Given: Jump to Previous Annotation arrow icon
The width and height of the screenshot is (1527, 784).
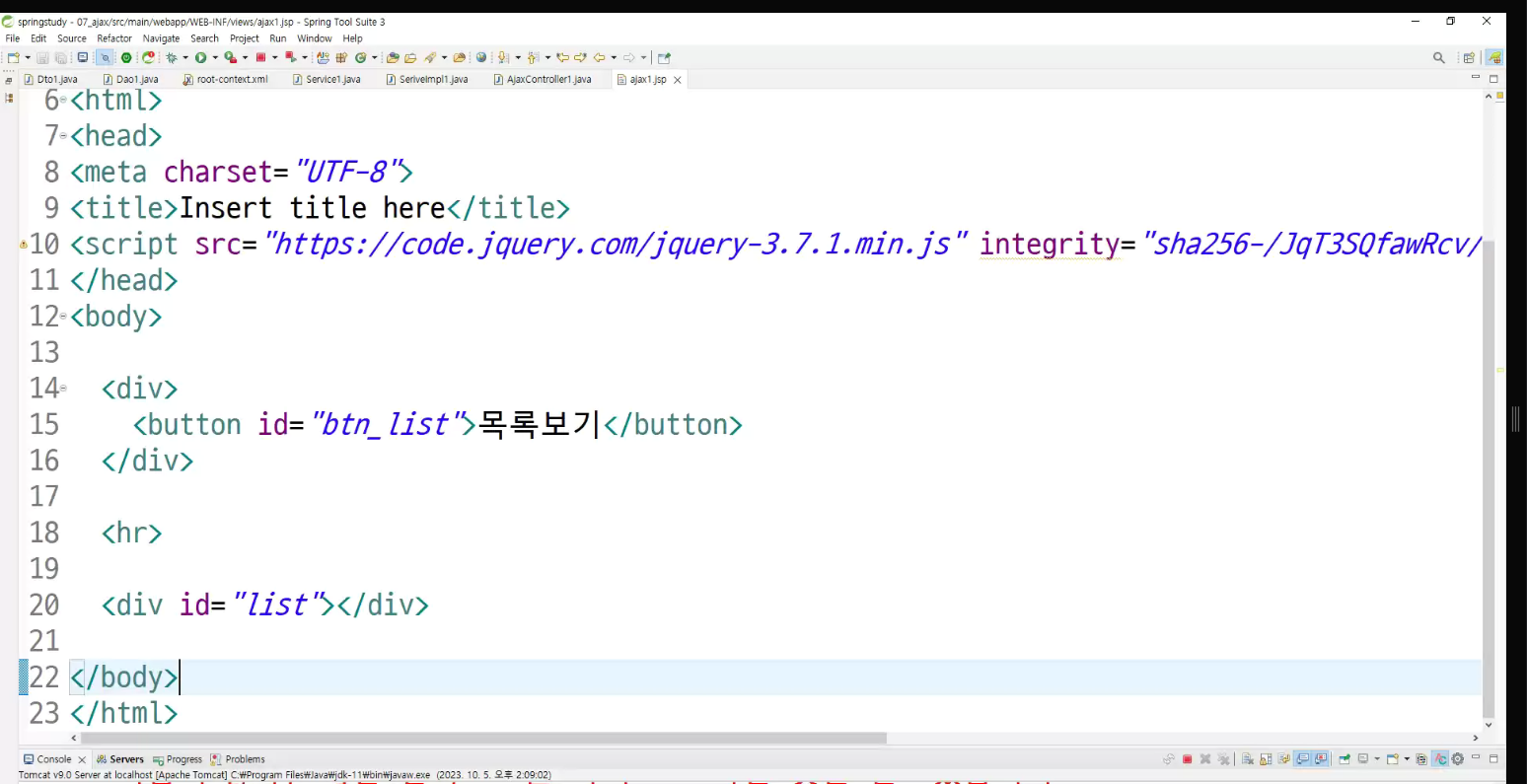Looking at the screenshot, I should 533,57.
